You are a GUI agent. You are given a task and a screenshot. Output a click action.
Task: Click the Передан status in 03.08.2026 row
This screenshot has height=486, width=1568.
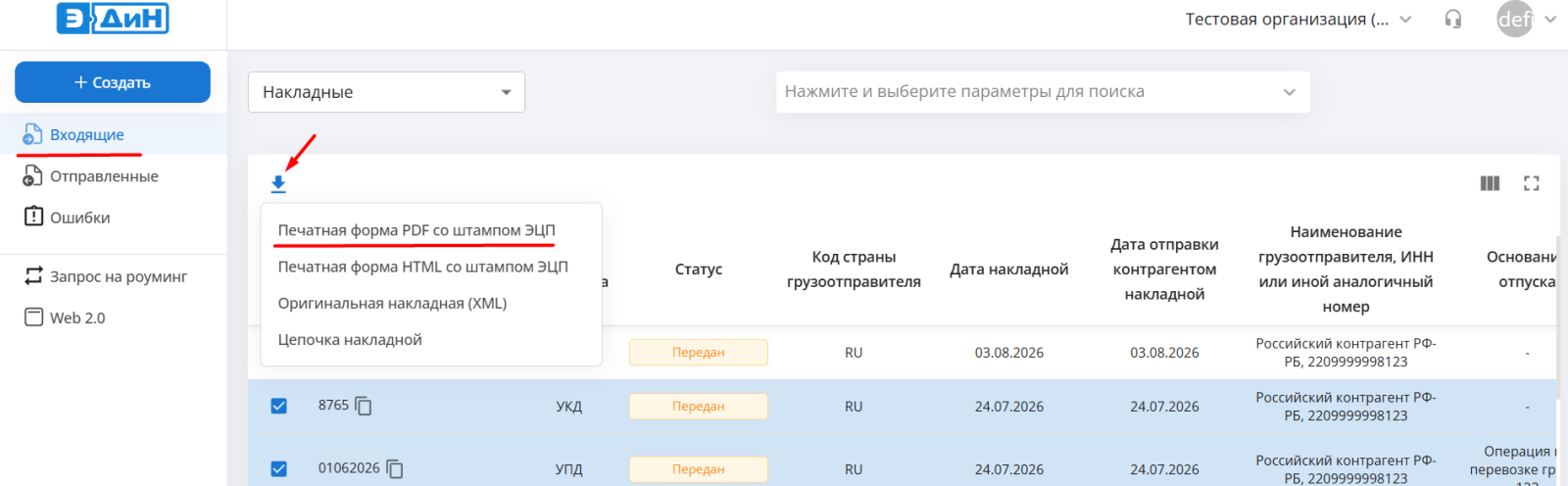[x=699, y=353]
